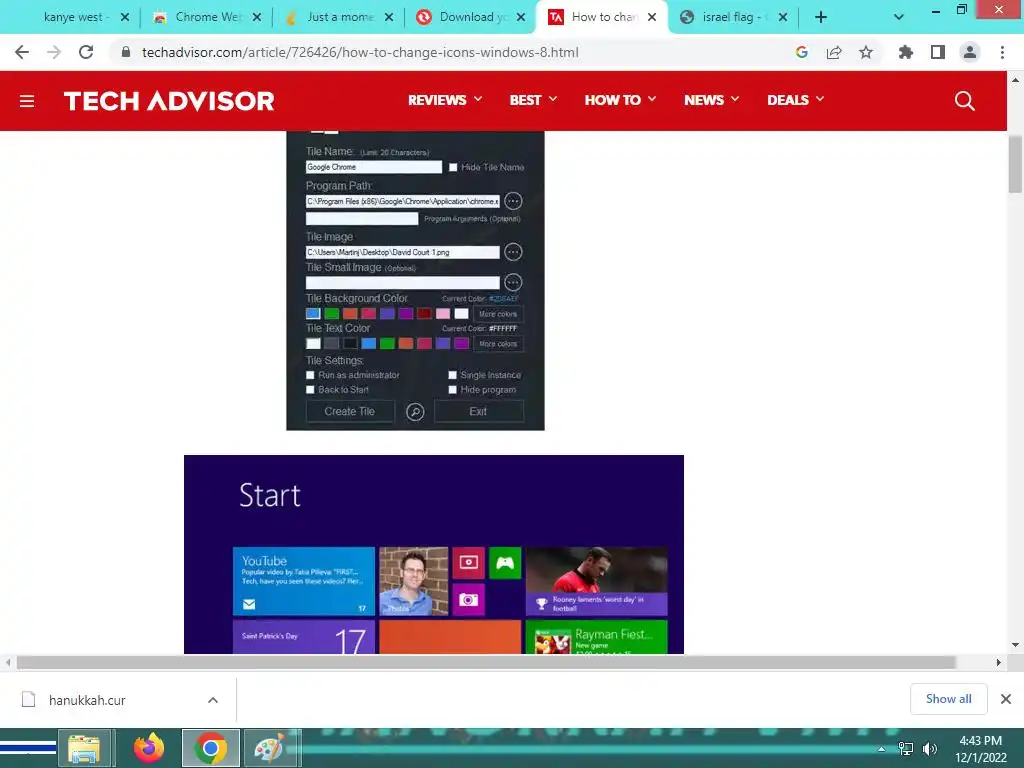Screen dimensions: 1024x768
Task: Click the network tray icon
Action: (906, 749)
